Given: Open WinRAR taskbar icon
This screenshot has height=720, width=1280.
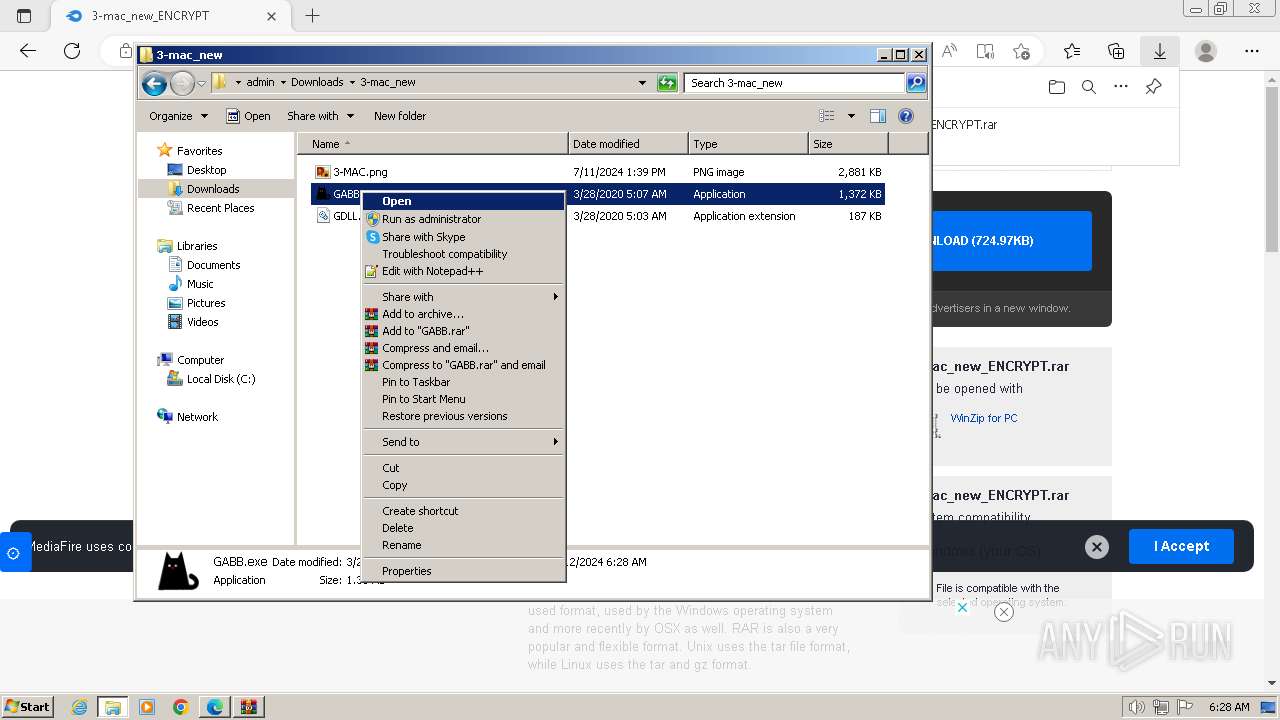Looking at the screenshot, I should tap(249, 707).
